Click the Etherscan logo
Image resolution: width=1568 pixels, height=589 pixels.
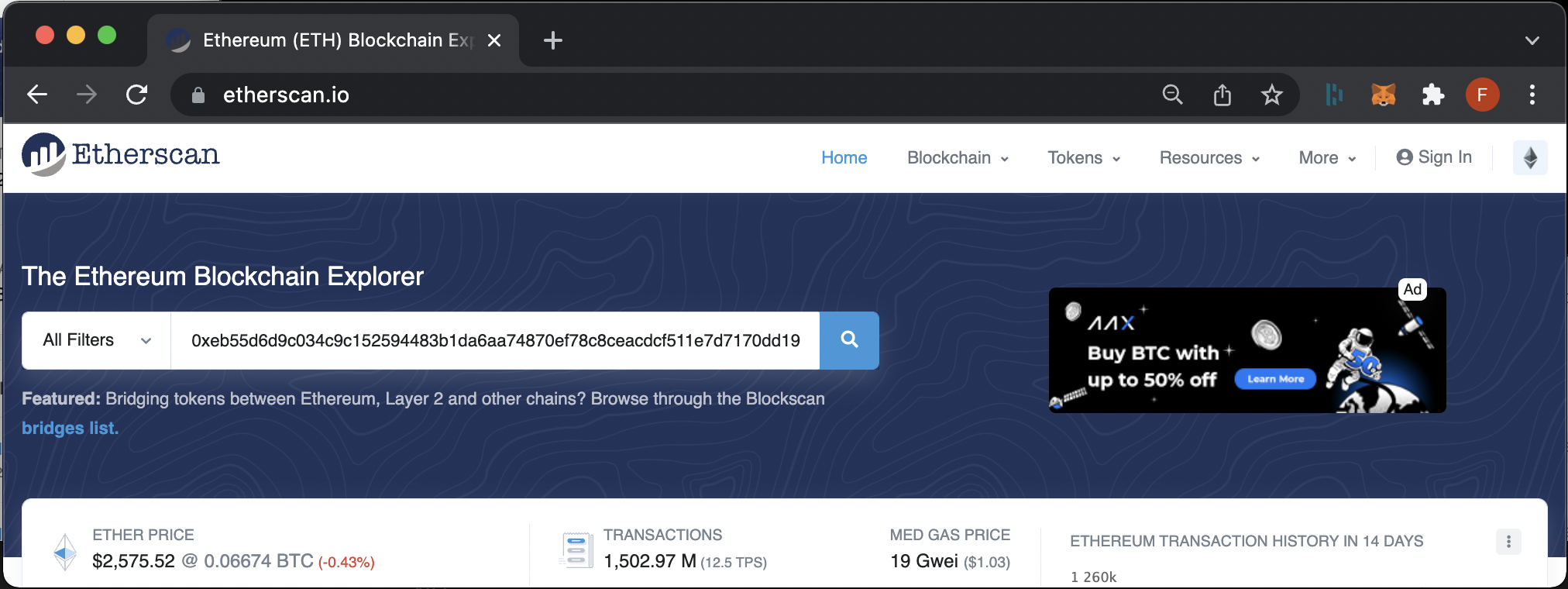pos(121,154)
